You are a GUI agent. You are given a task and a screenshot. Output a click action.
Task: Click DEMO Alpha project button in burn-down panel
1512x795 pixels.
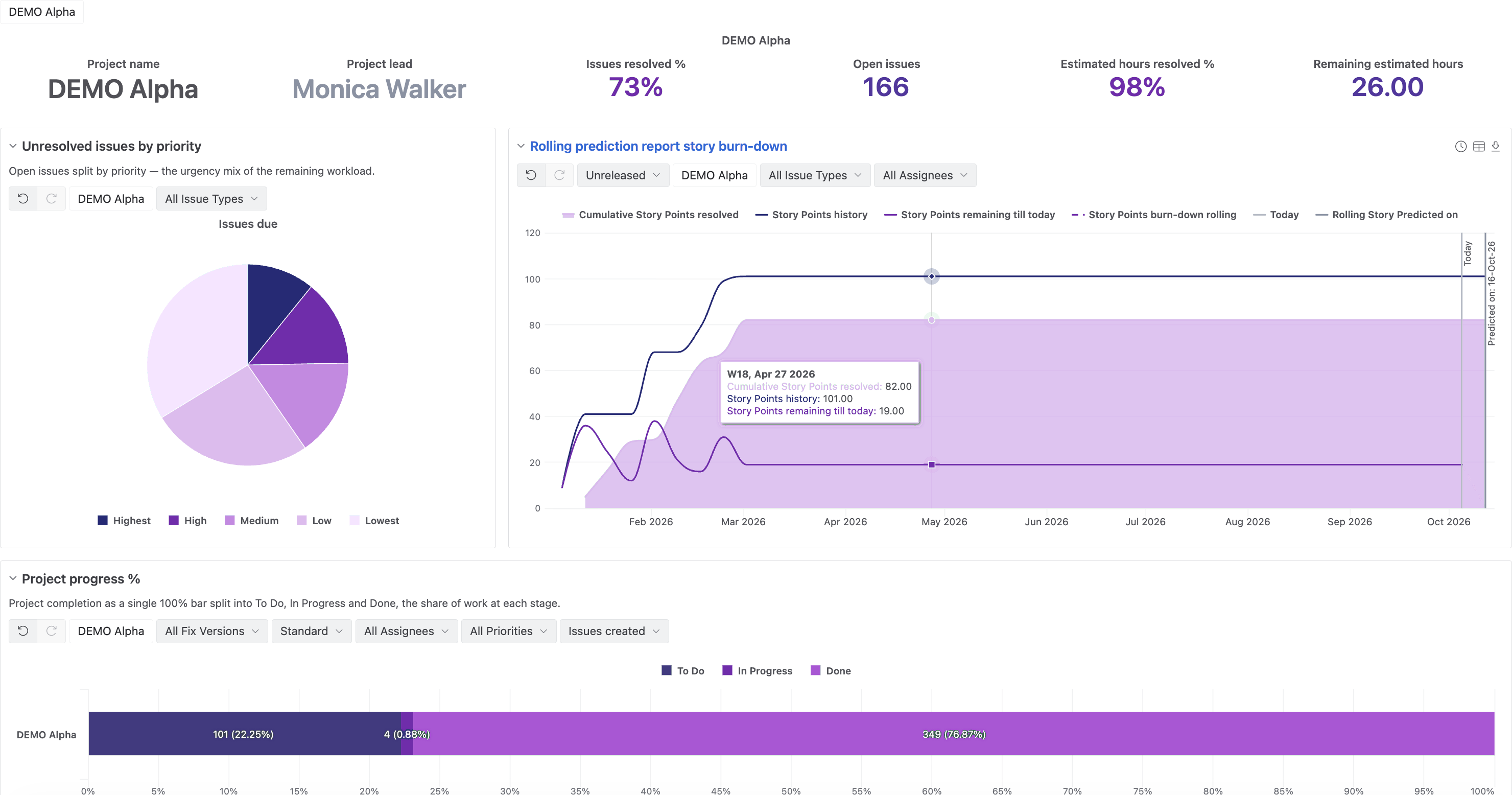click(714, 175)
